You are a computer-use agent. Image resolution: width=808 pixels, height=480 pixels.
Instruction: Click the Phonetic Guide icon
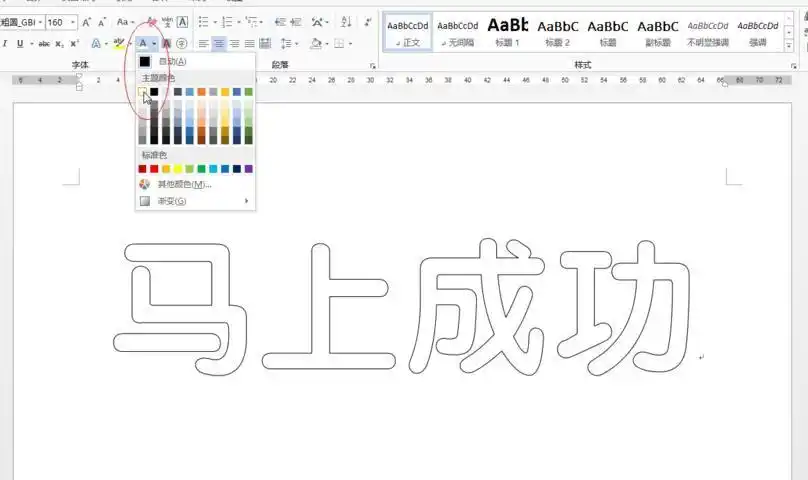coord(167,22)
